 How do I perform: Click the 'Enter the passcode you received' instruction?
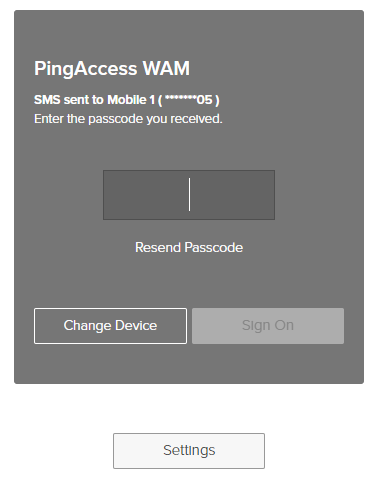click(128, 119)
